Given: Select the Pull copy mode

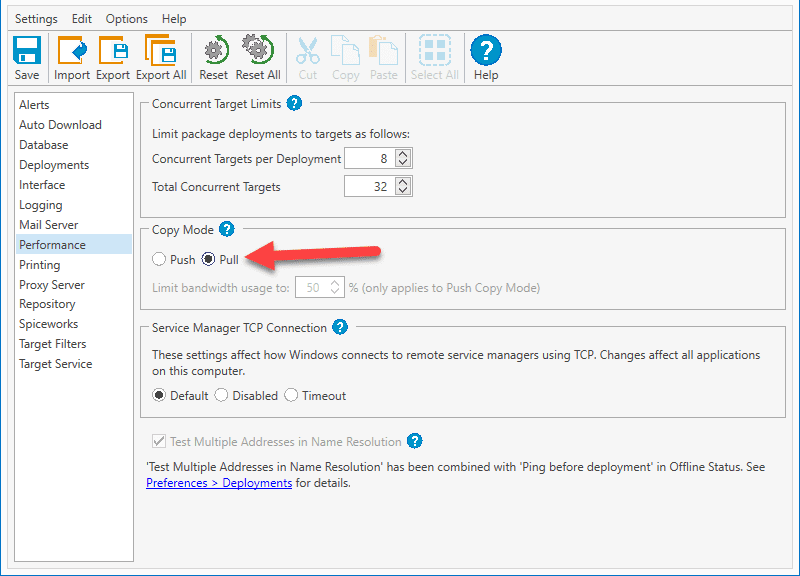Looking at the screenshot, I should pos(208,259).
